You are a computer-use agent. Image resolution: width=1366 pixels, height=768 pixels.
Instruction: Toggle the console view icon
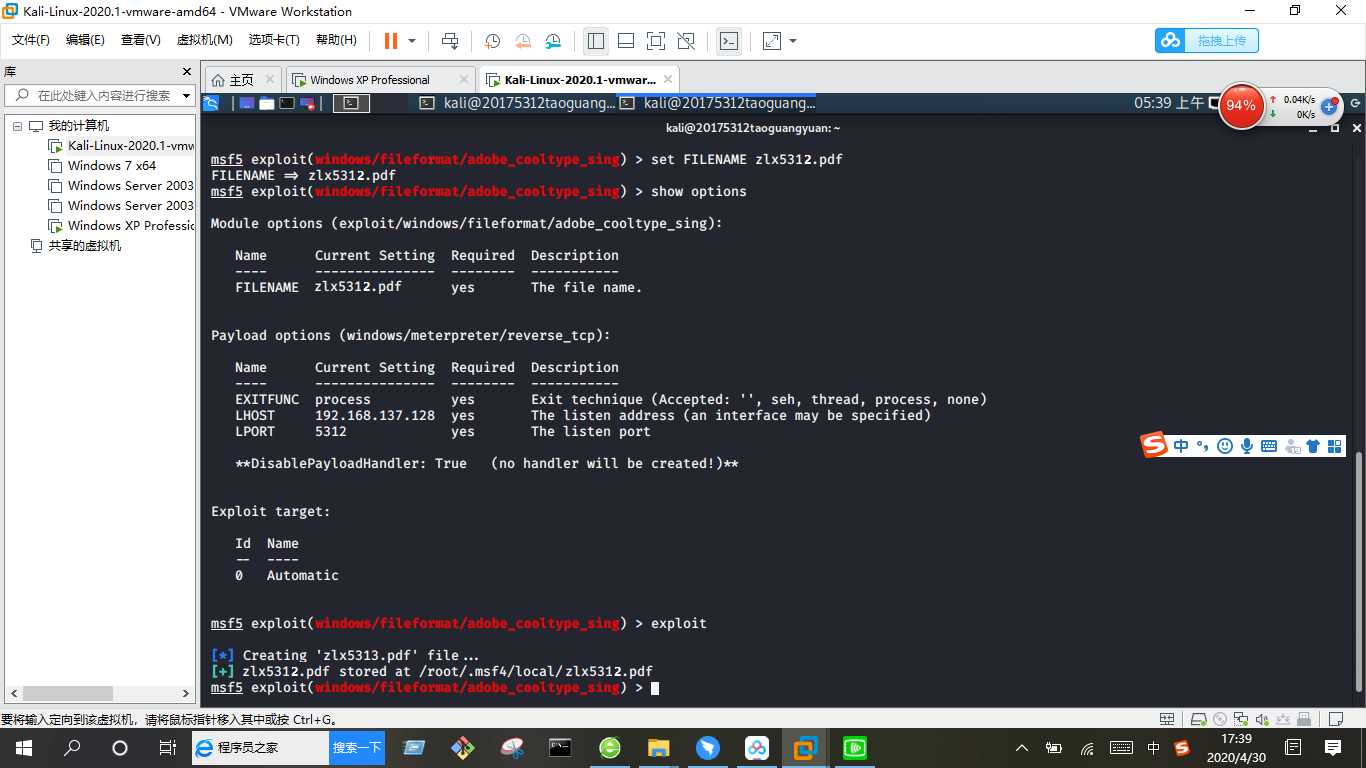(x=729, y=41)
